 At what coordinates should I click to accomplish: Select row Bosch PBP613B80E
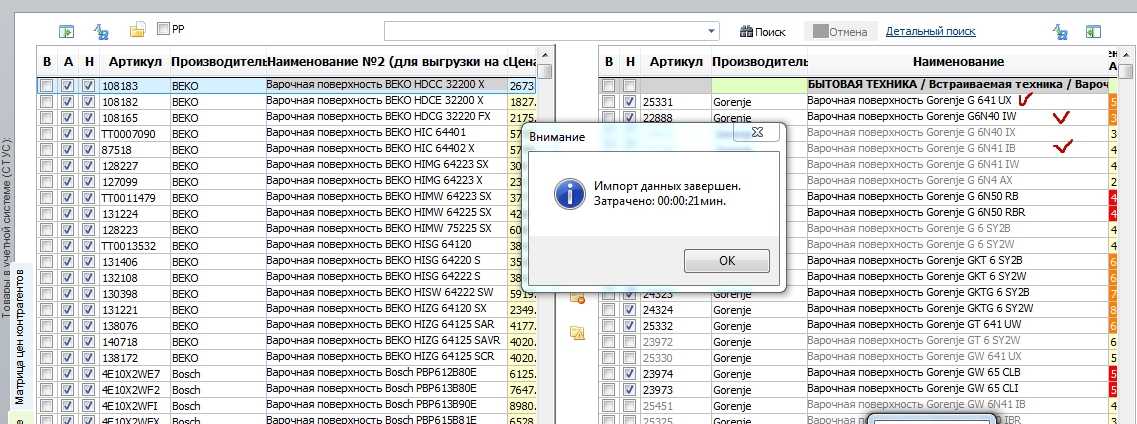287,389
